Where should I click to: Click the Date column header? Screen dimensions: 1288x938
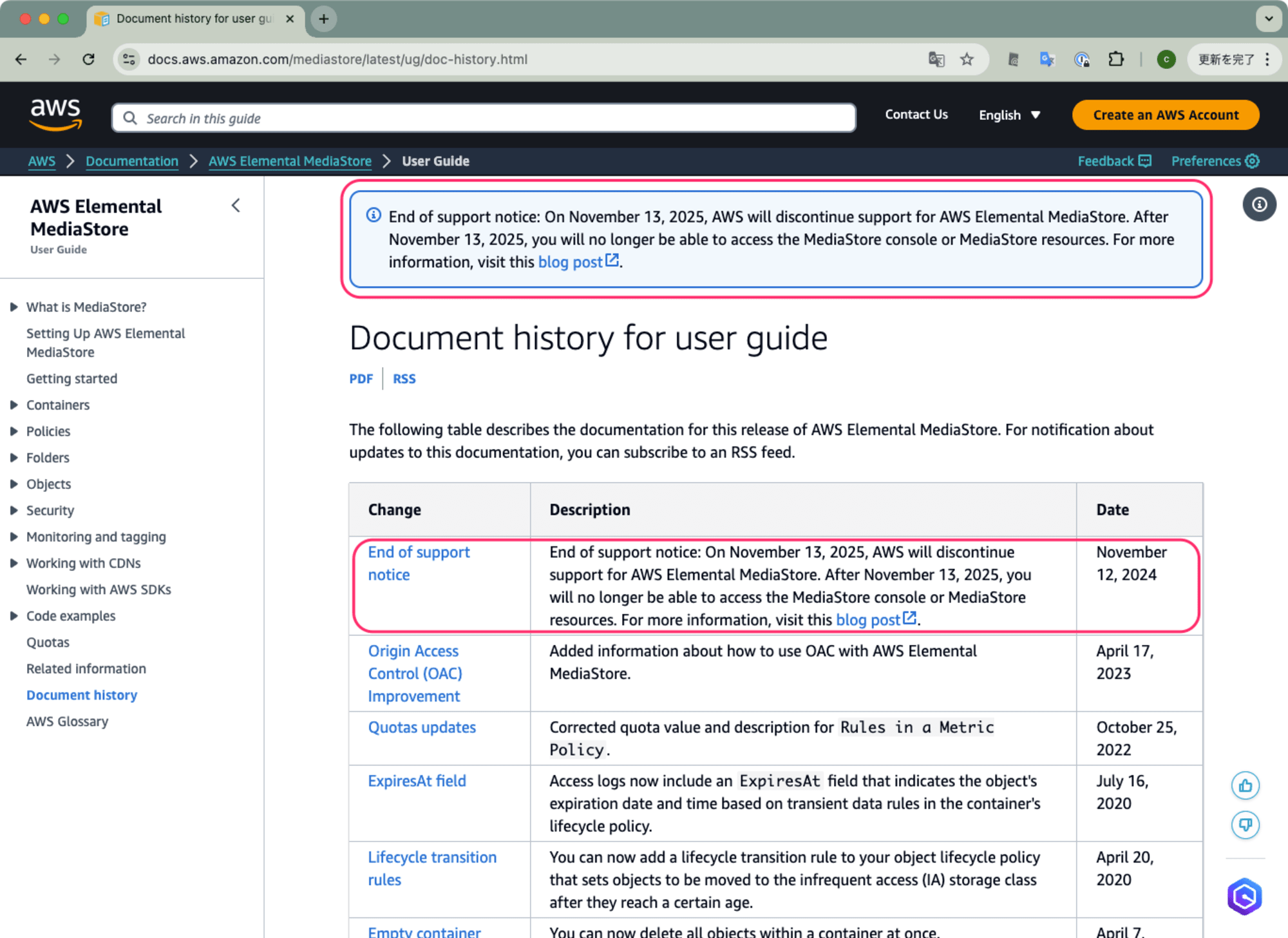(x=1112, y=510)
